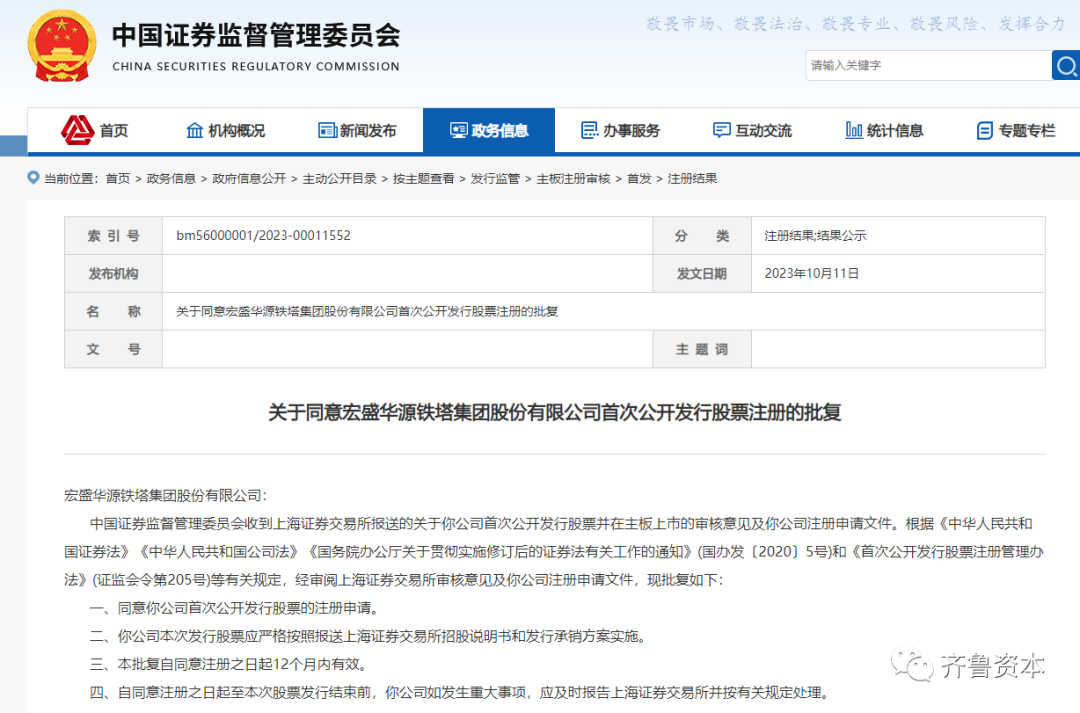Open 政府信息公开 breadcrumb link
This screenshot has width=1080, height=713.
(249, 178)
